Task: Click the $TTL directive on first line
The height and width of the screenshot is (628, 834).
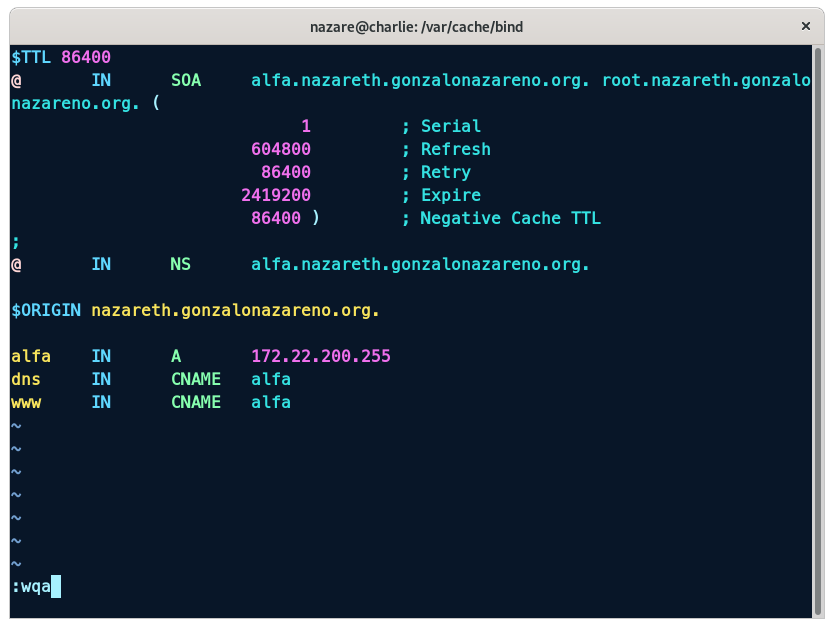Action: point(31,58)
